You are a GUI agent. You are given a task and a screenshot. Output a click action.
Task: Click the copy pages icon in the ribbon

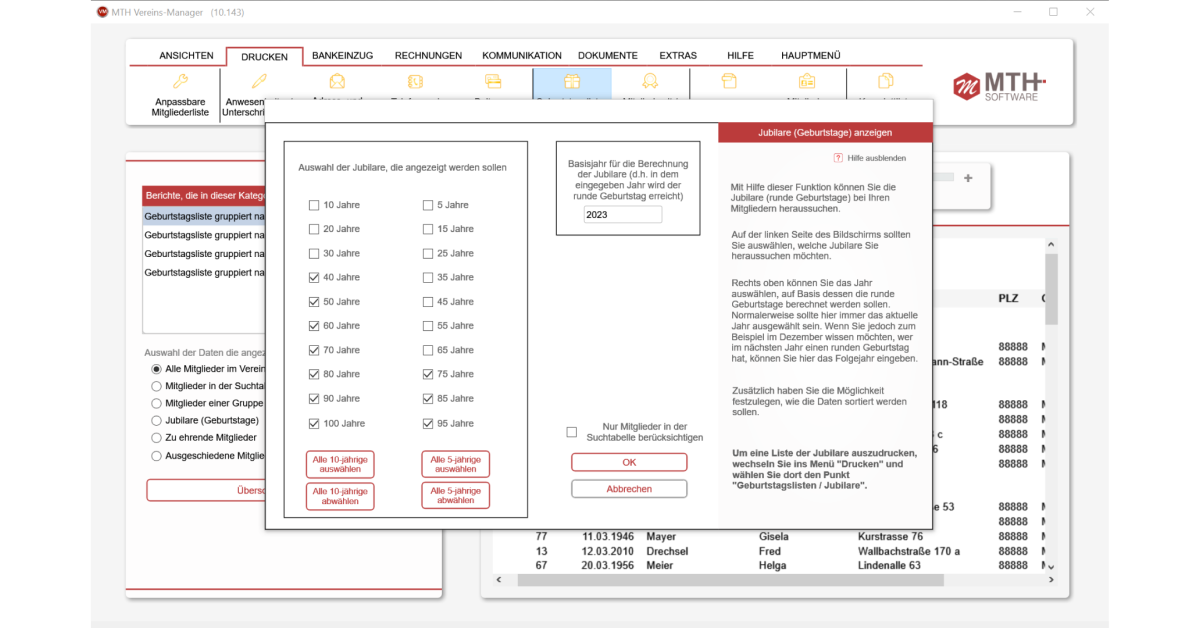[x=885, y=81]
